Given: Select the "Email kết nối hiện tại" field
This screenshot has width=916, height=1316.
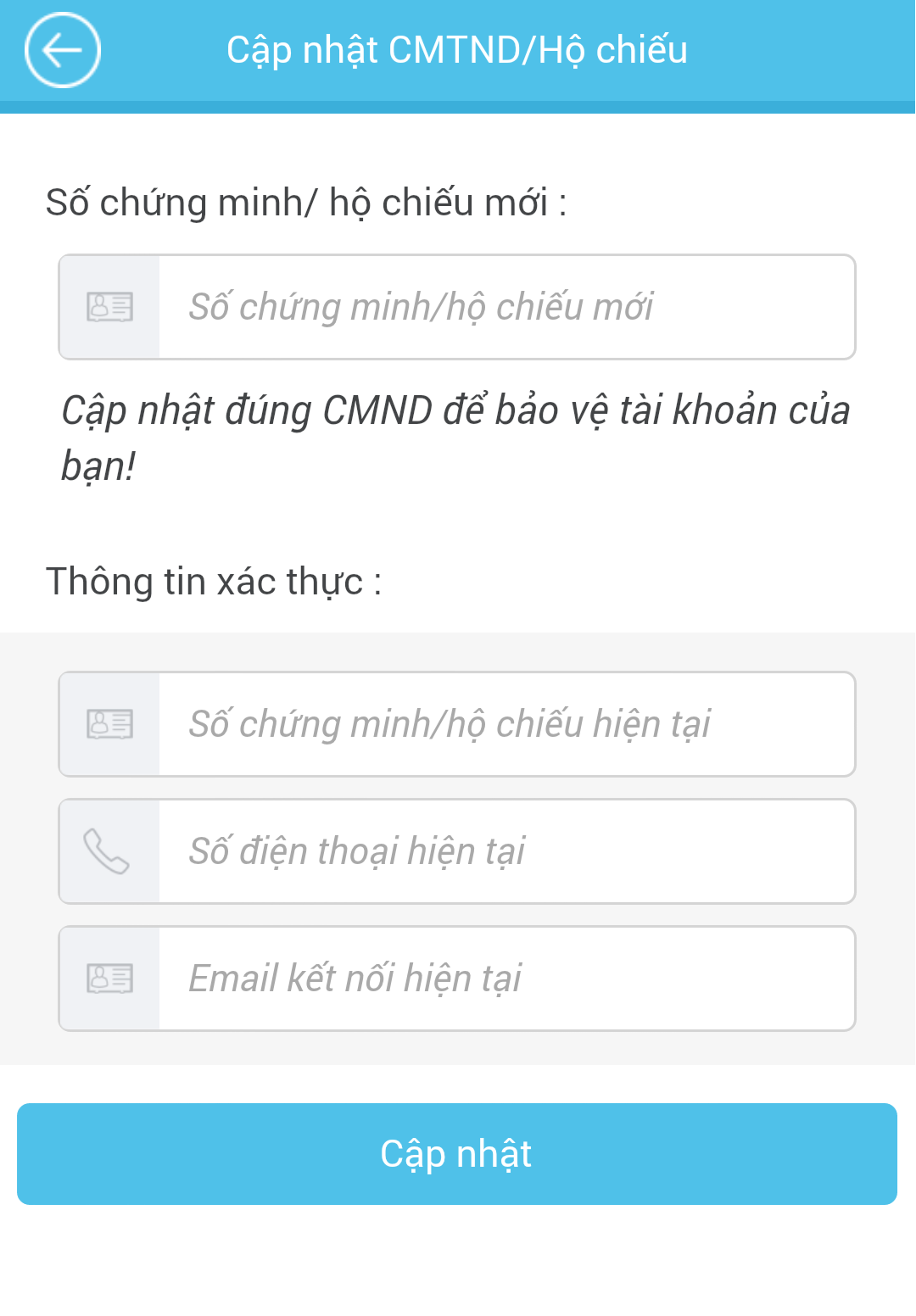Looking at the screenshot, I should (x=505, y=979).
